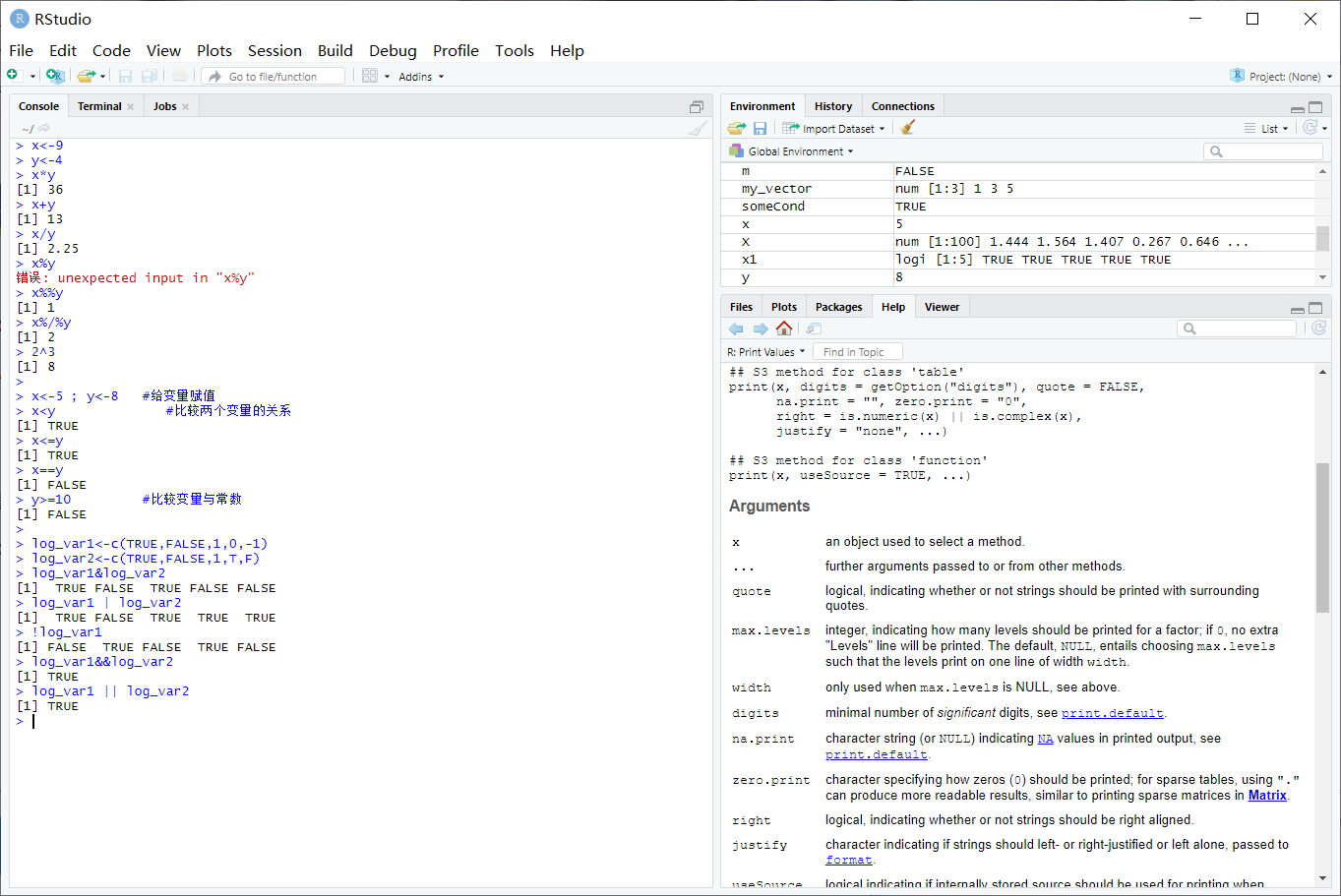This screenshot has height=896, width=1341.
Task: Restore the Console pane layout
Action: click(x=697, y=106)
